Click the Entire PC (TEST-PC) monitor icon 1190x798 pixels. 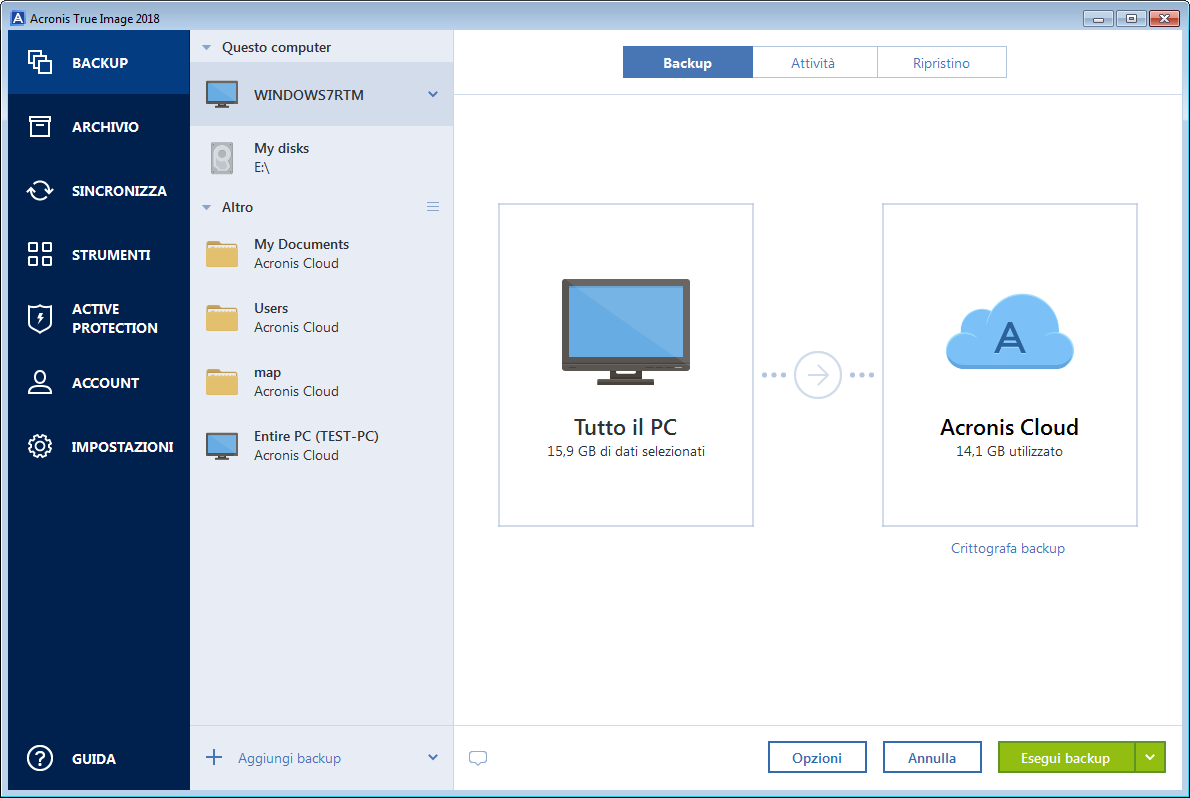coord(222,446)
